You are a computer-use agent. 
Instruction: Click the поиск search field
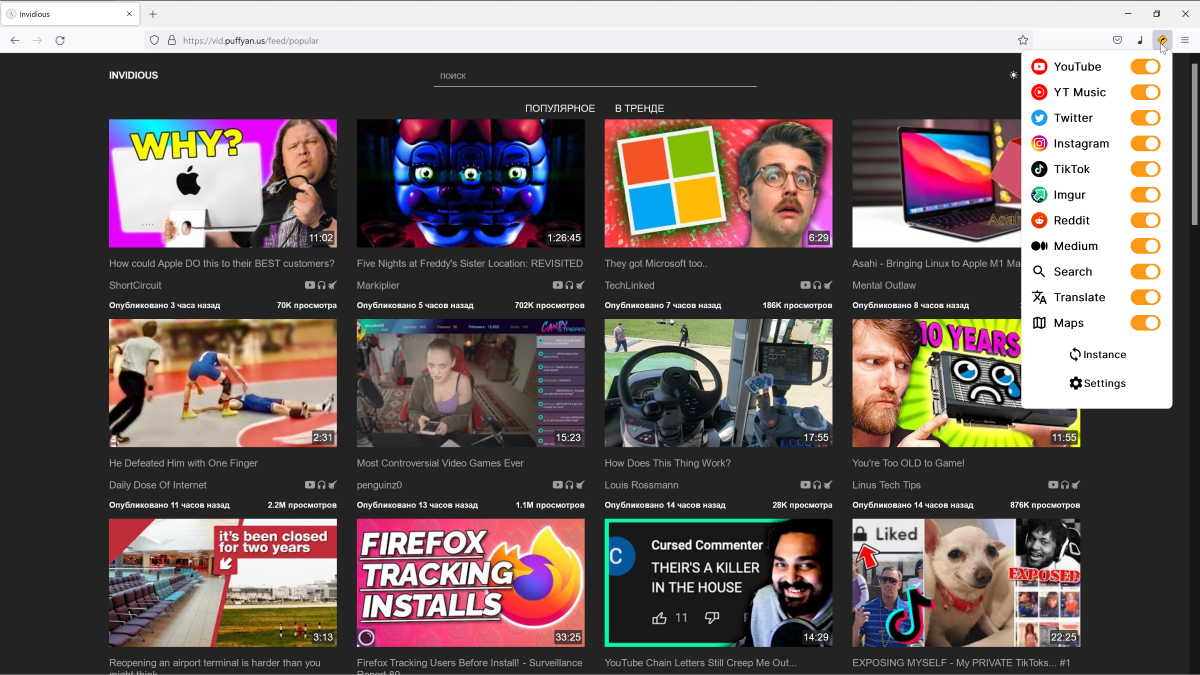click(595, 76)
